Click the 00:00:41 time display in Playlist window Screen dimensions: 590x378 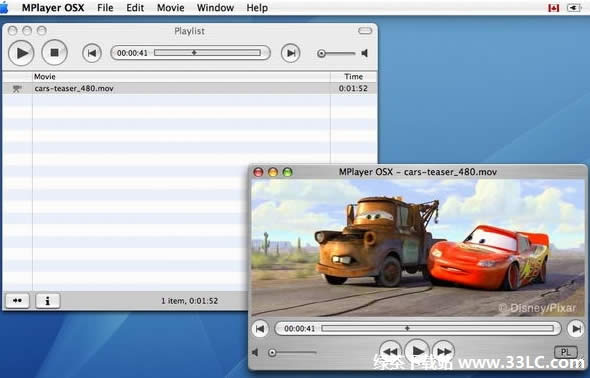coord(132,53)
